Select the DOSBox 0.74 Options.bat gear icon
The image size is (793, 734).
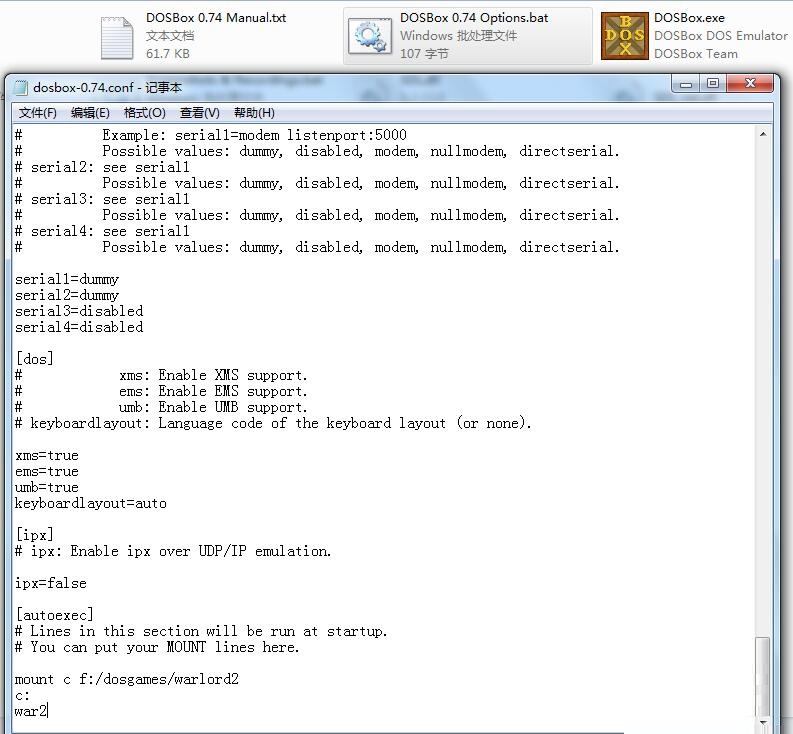370,36
